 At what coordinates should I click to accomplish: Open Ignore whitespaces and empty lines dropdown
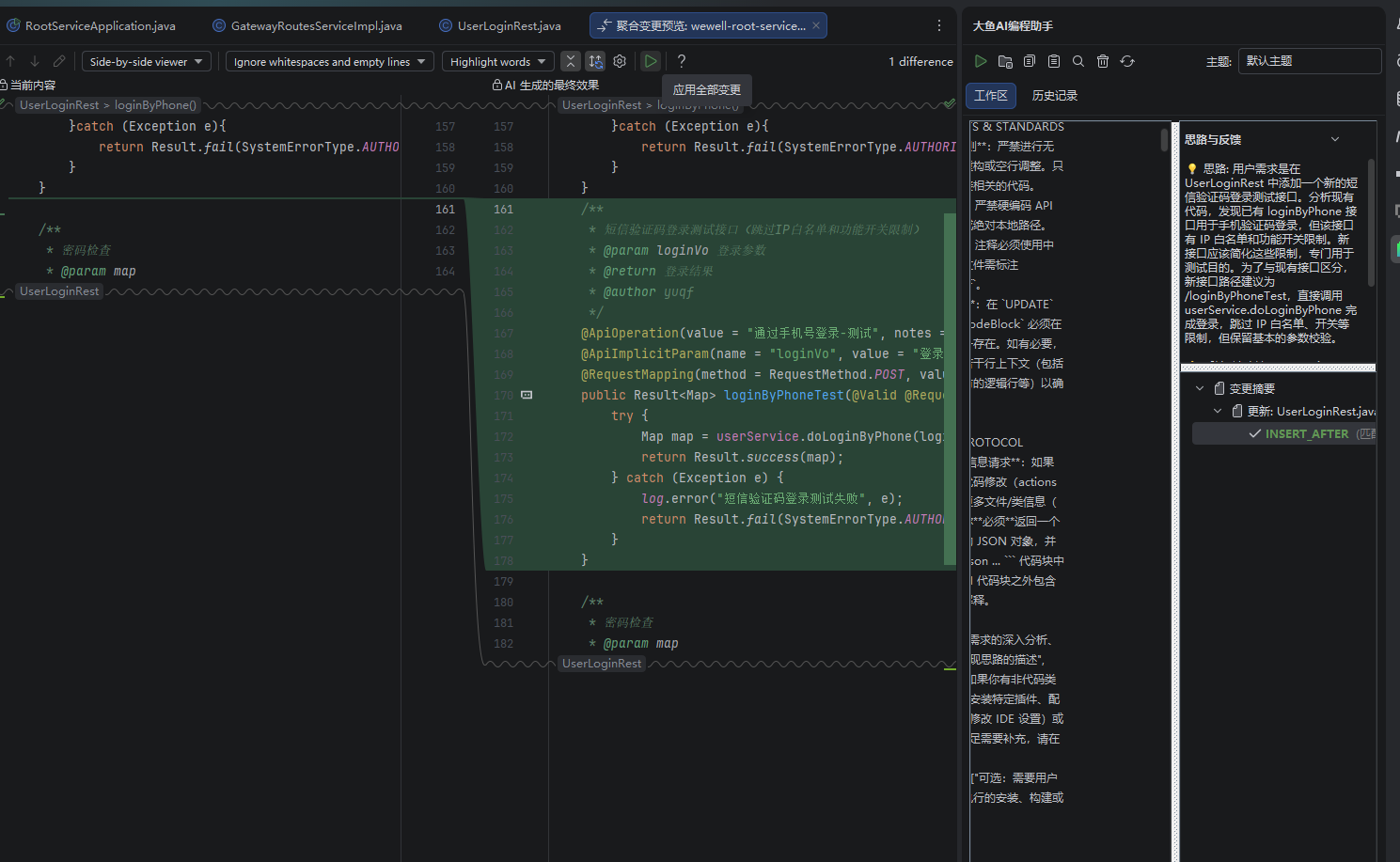[330, 62]
